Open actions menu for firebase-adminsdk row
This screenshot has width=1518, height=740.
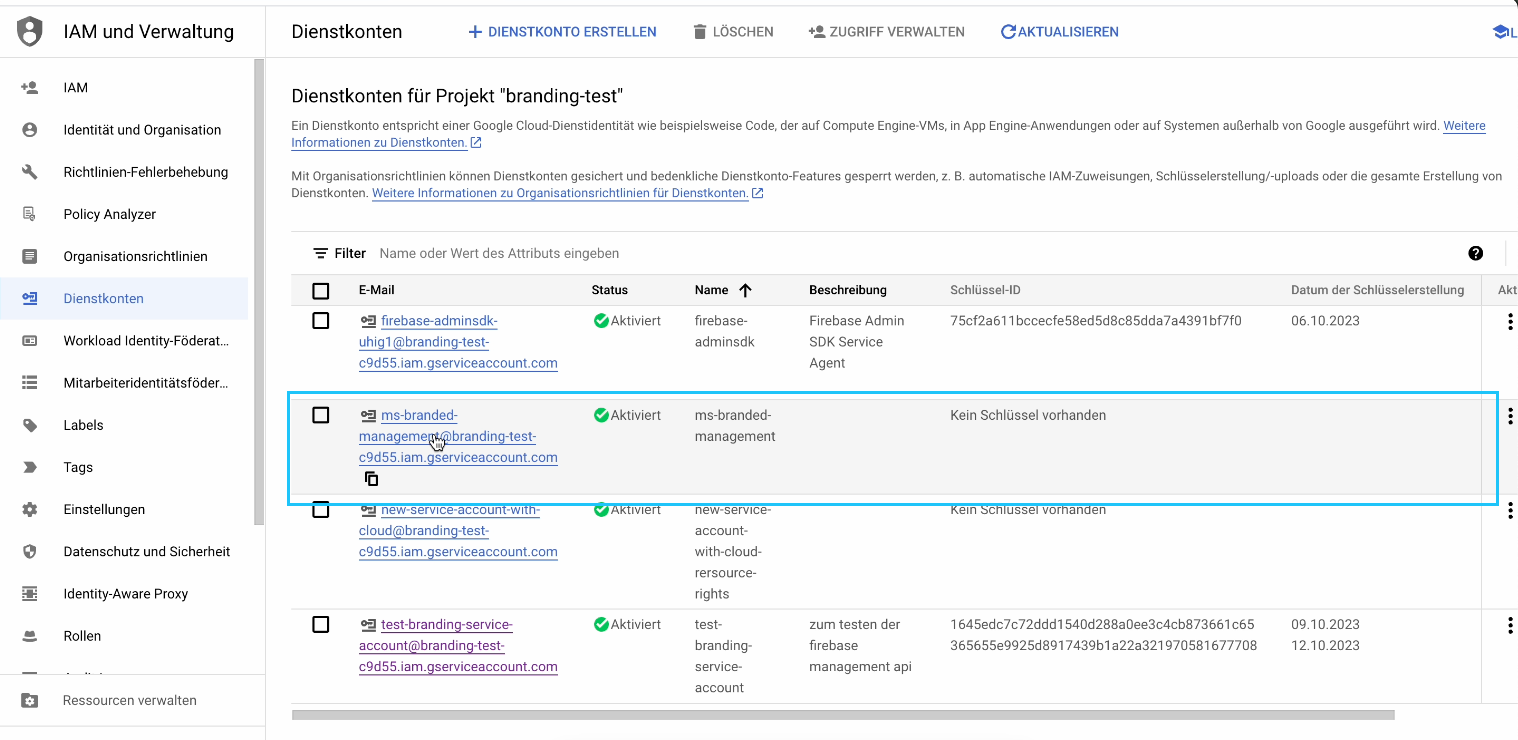coord(1509,322)
